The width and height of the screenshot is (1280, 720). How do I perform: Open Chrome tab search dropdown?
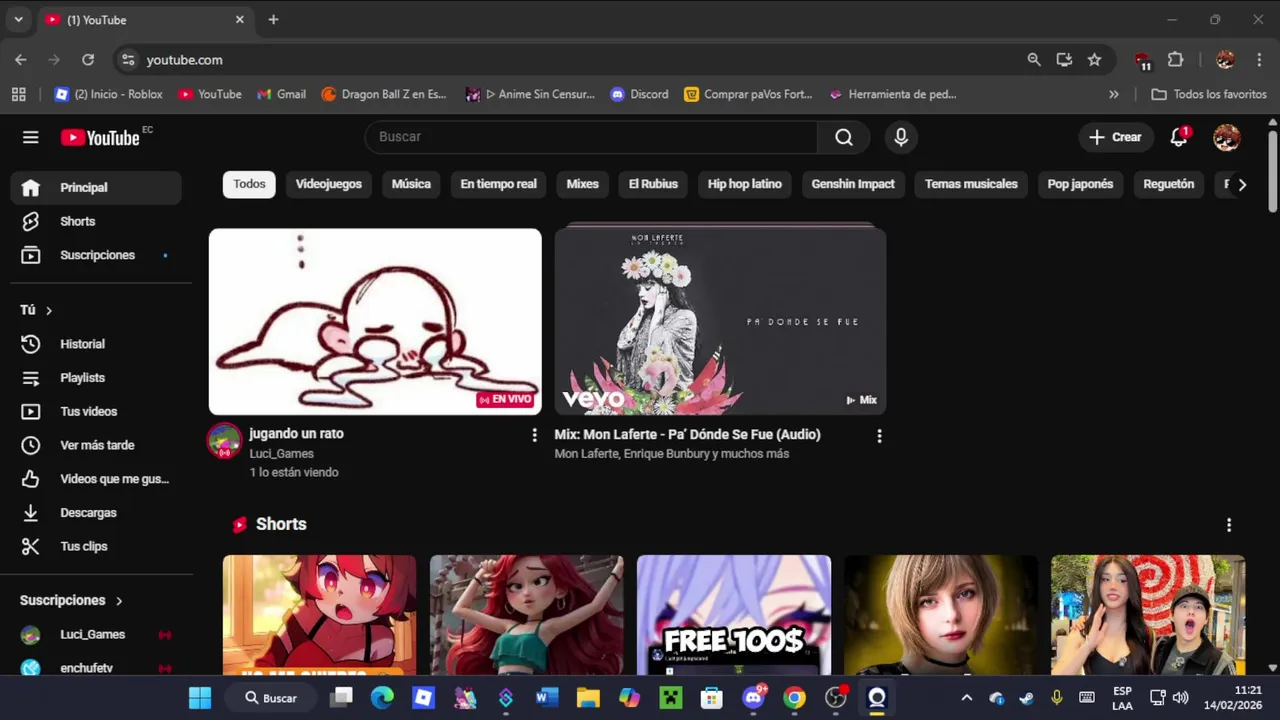(18, 19)
